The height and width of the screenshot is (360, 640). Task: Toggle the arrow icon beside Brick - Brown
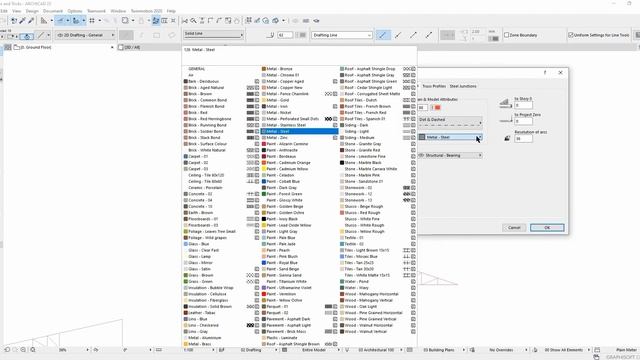click(x=257, y=94)
